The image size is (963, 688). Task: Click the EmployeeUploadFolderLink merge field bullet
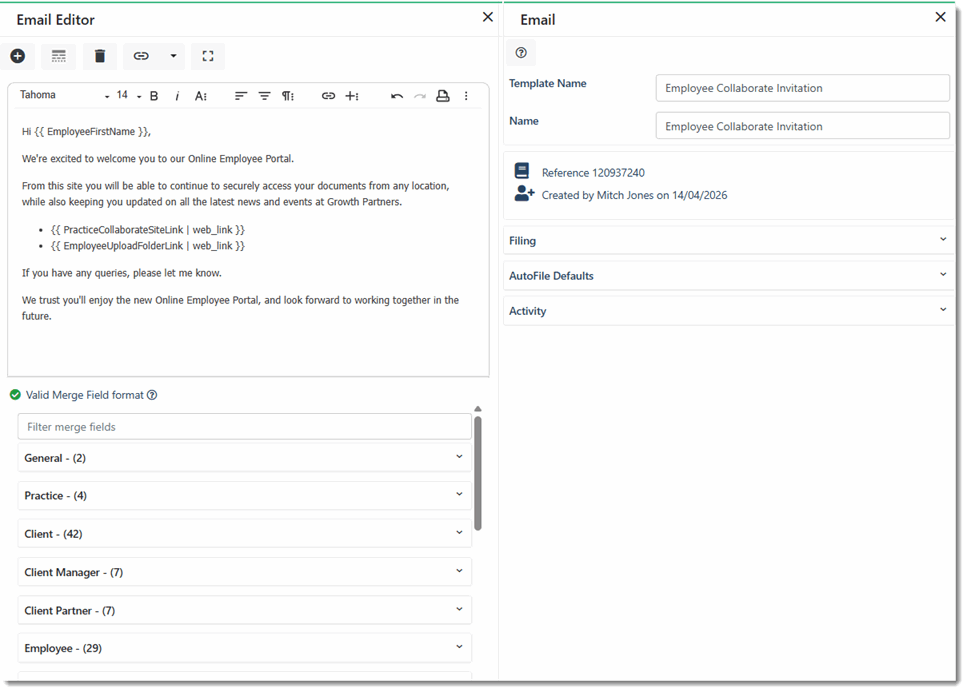(147, 246)
